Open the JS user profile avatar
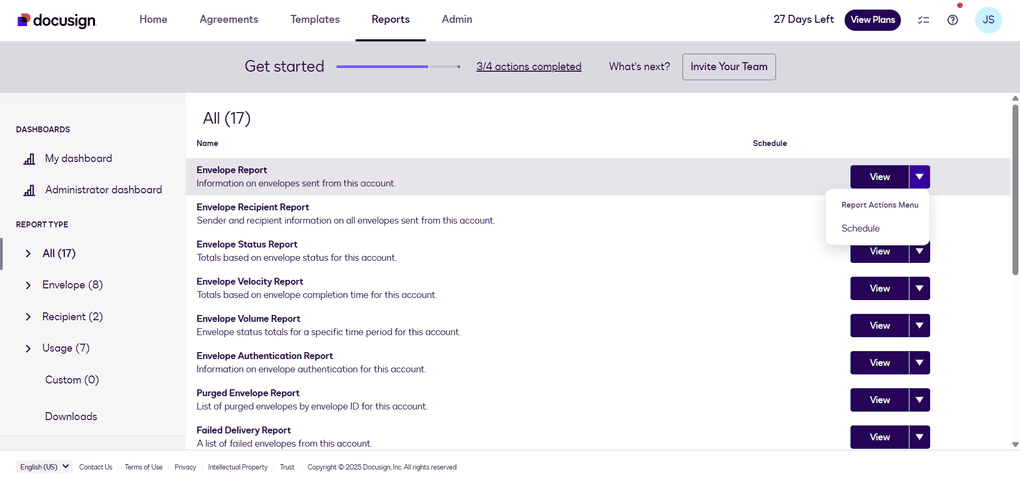The image size is (1020, 478). [x=988, y=20]
